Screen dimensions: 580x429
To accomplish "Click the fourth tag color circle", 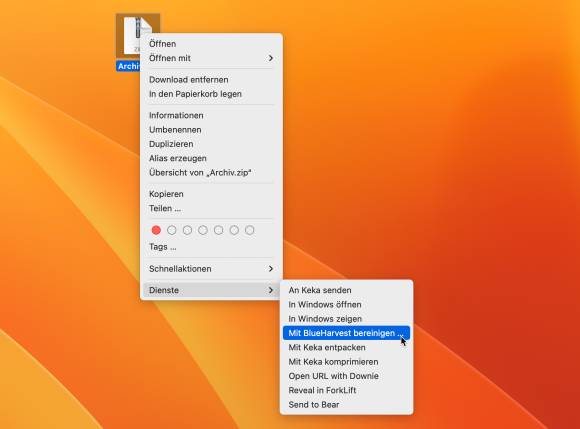I will 203,230.
